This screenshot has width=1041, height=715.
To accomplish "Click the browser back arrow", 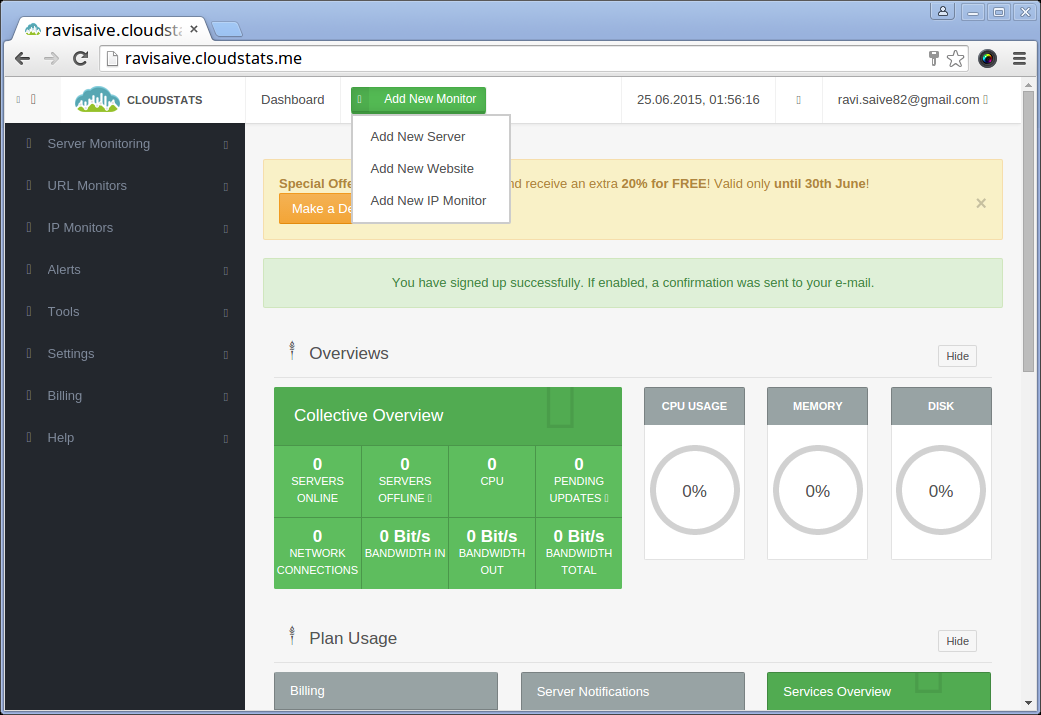I will point(23,58).
